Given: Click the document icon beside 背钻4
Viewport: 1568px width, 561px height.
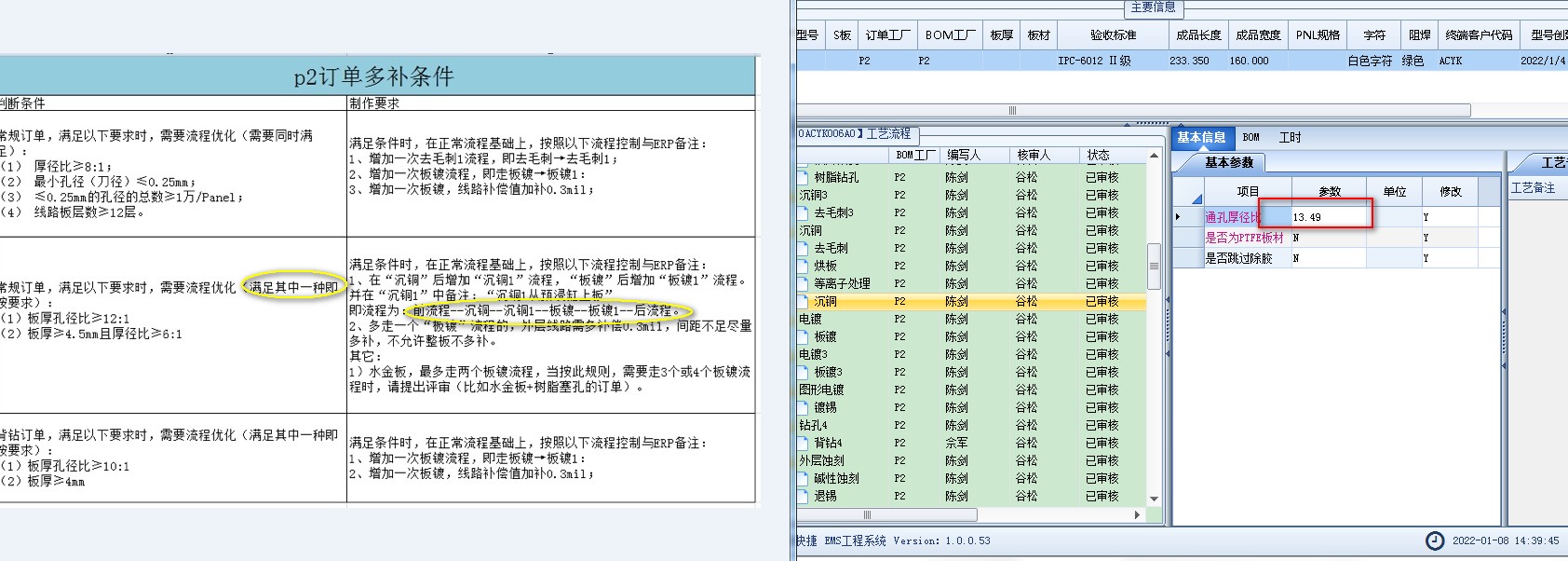Looking at the screenshot, I should point(804,443).
